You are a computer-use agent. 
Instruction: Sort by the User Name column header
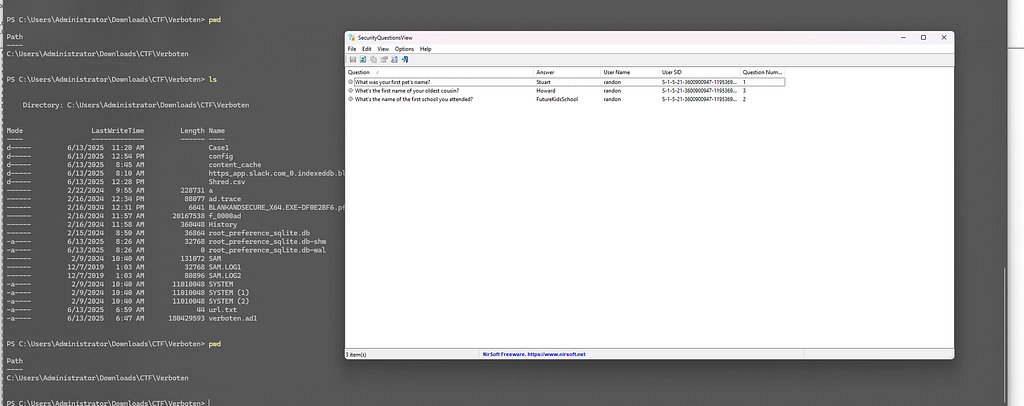pyautogui.click(x=630, y=72)
